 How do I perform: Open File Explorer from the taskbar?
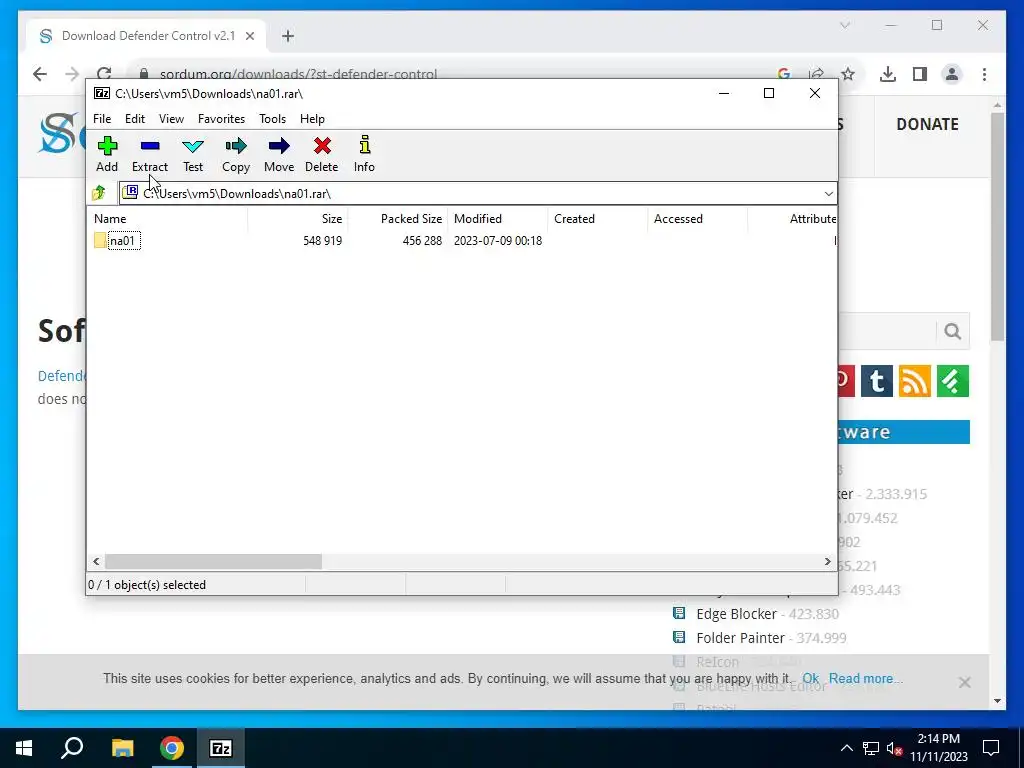pyautogui.click(x=122, y=748)
